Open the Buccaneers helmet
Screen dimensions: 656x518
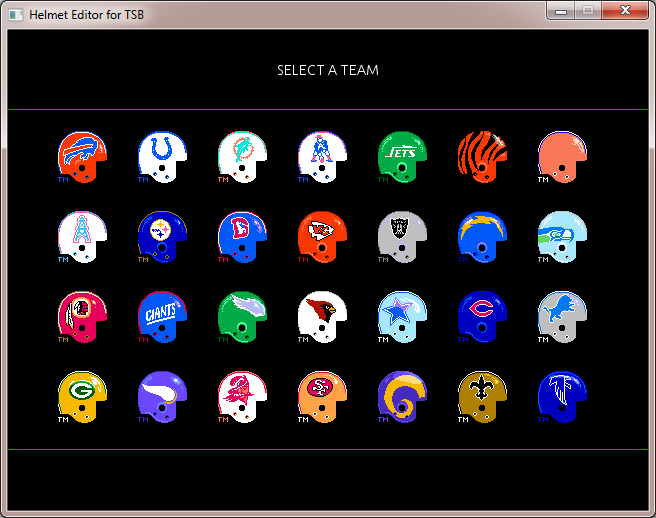(242, 397)
